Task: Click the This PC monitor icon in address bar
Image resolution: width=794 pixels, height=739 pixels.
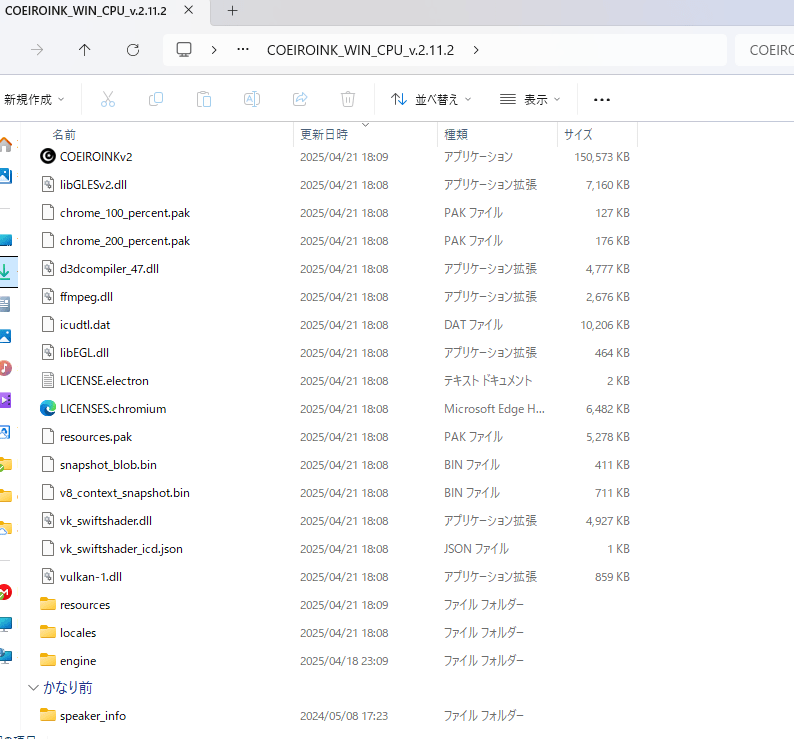Action: (184, 50)
